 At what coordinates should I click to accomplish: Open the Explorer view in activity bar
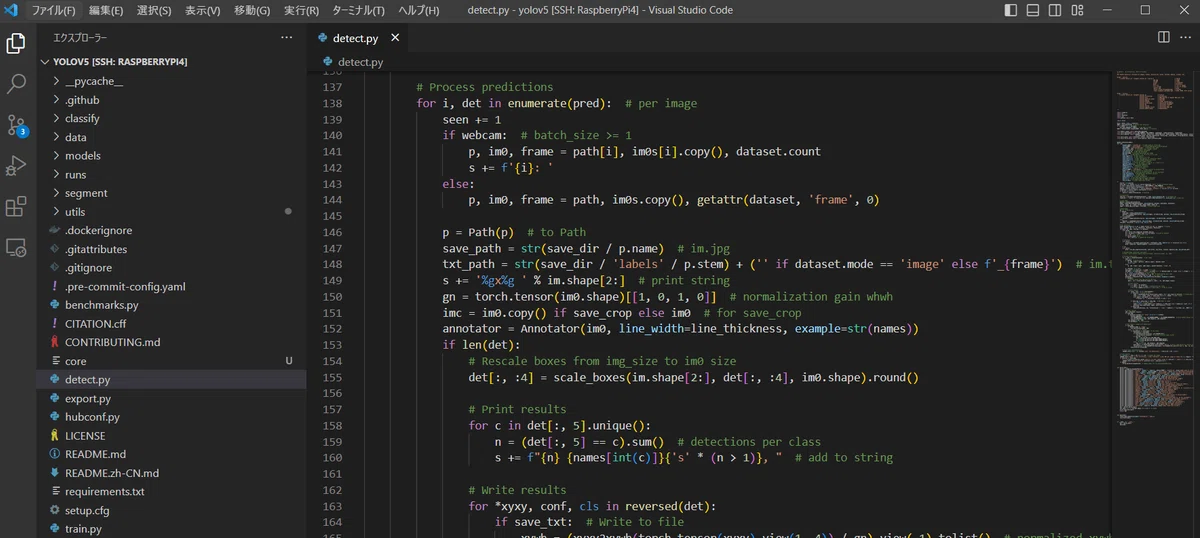pyautogui.click(x=16, y=44)
